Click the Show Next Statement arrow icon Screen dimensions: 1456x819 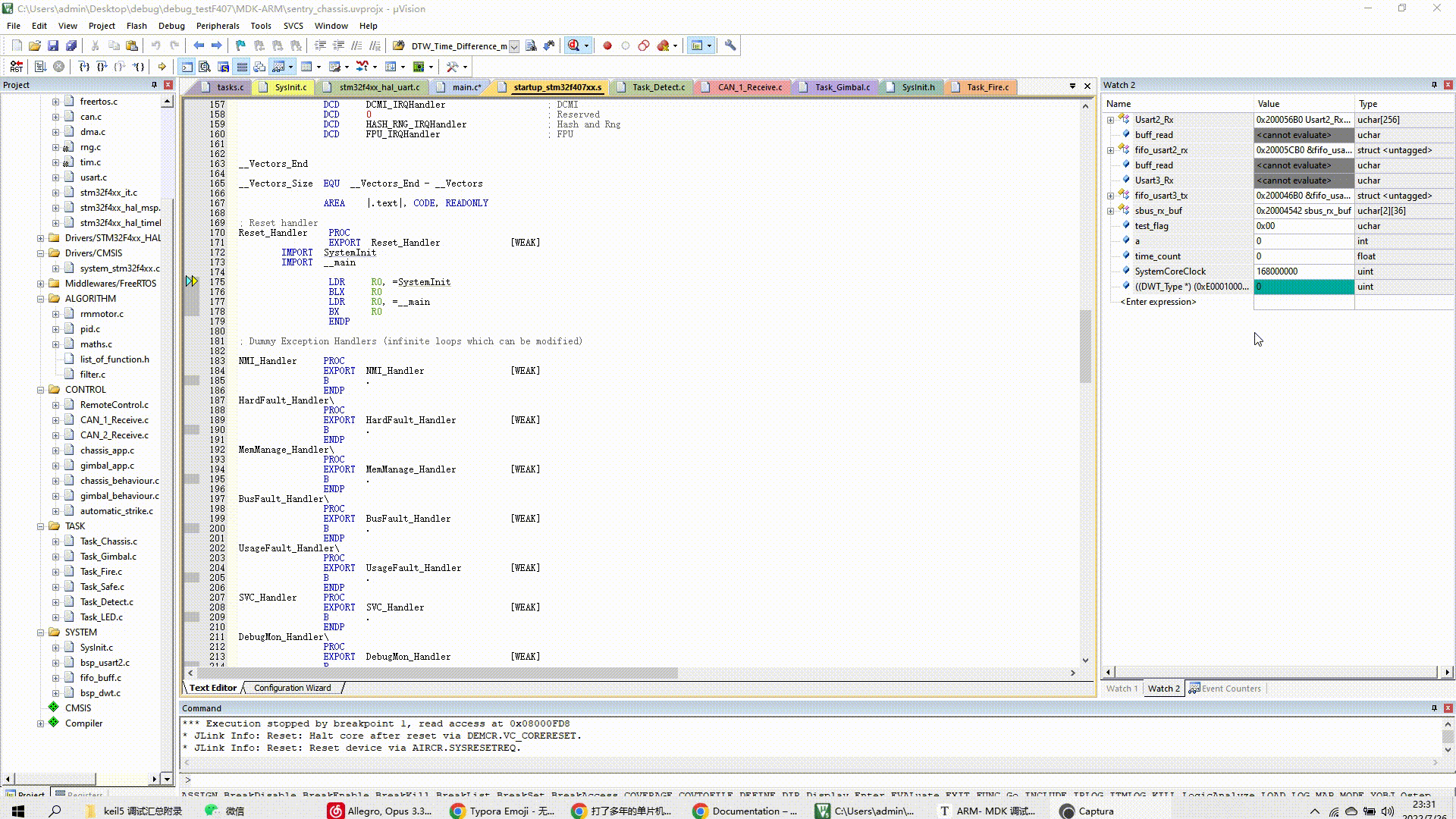(x=162, y=67)
